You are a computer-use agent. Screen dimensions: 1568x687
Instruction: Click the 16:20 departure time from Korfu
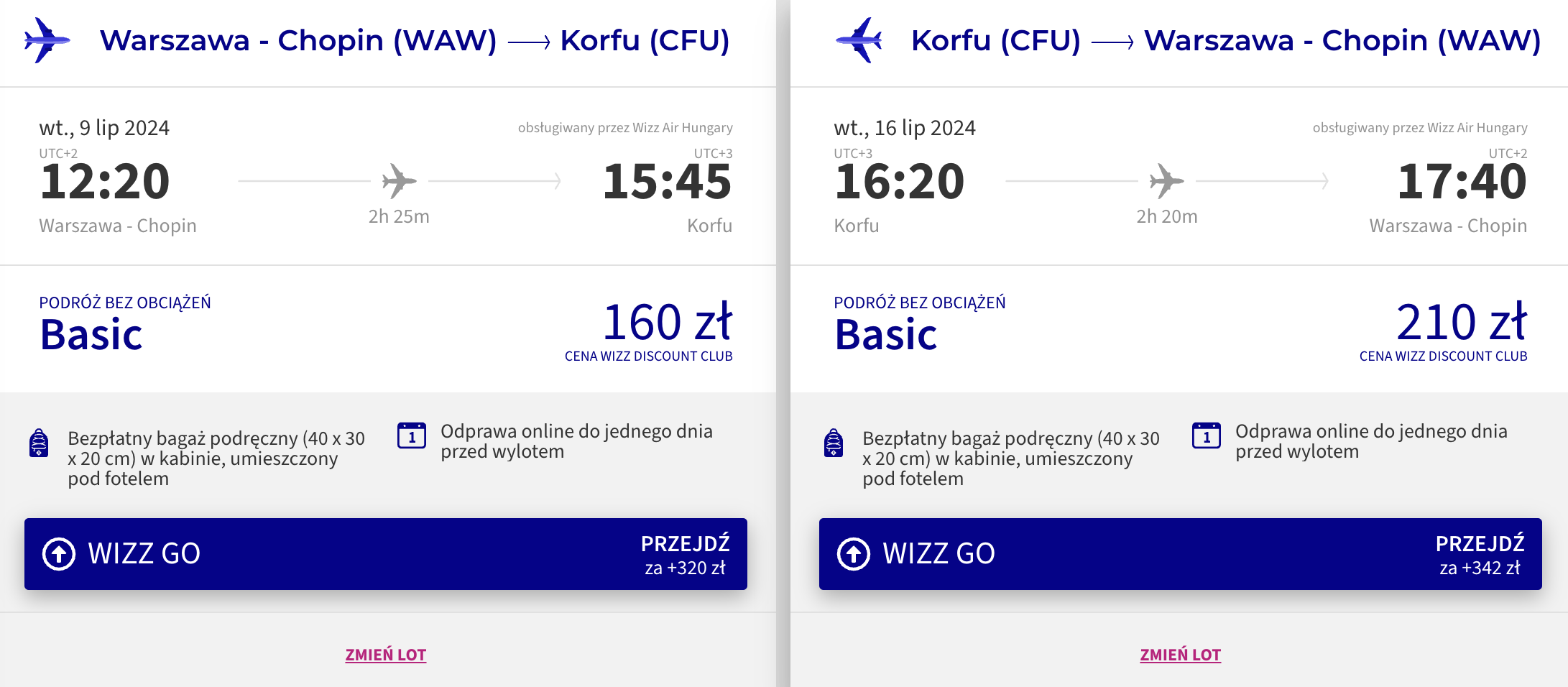(x=900, y=181)
